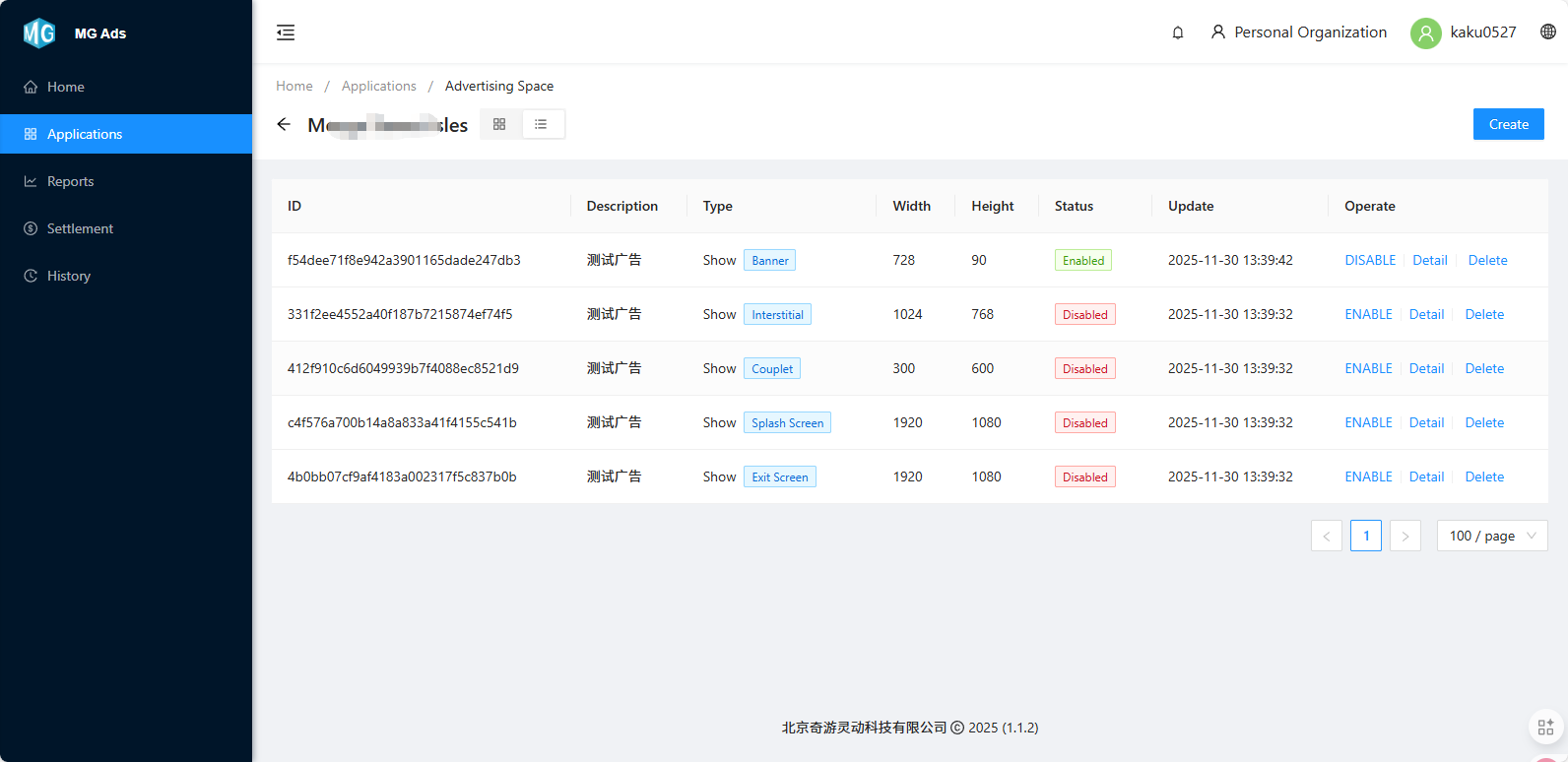Click the Applications breadcrumb link

click(378, 86)
